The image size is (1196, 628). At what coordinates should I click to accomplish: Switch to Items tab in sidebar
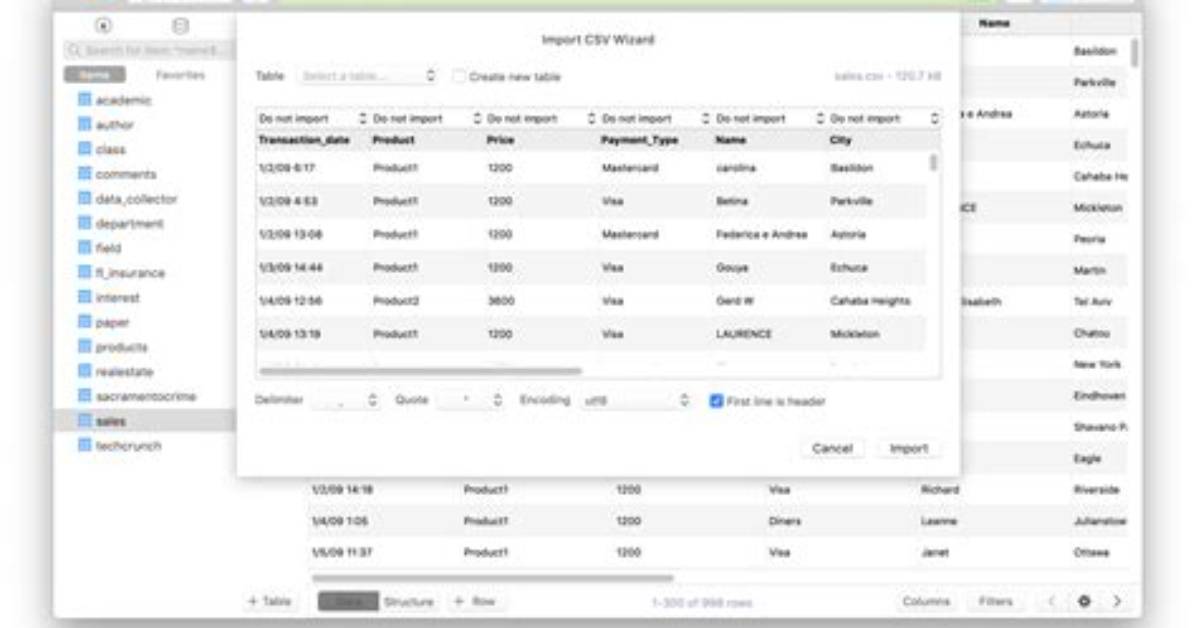(x=95, y=75)
